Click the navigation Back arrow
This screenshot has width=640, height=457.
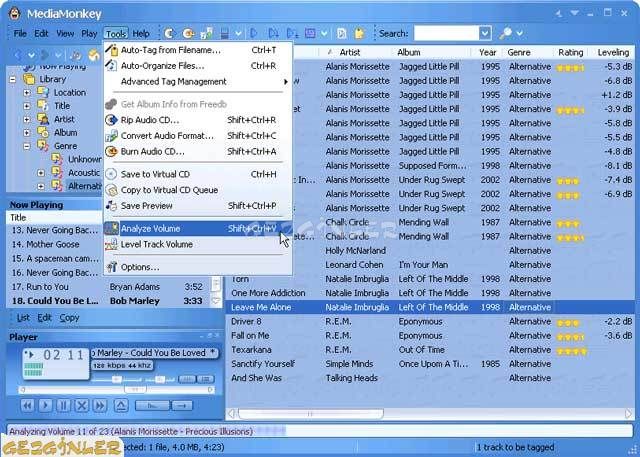click(x=18, y=55)
